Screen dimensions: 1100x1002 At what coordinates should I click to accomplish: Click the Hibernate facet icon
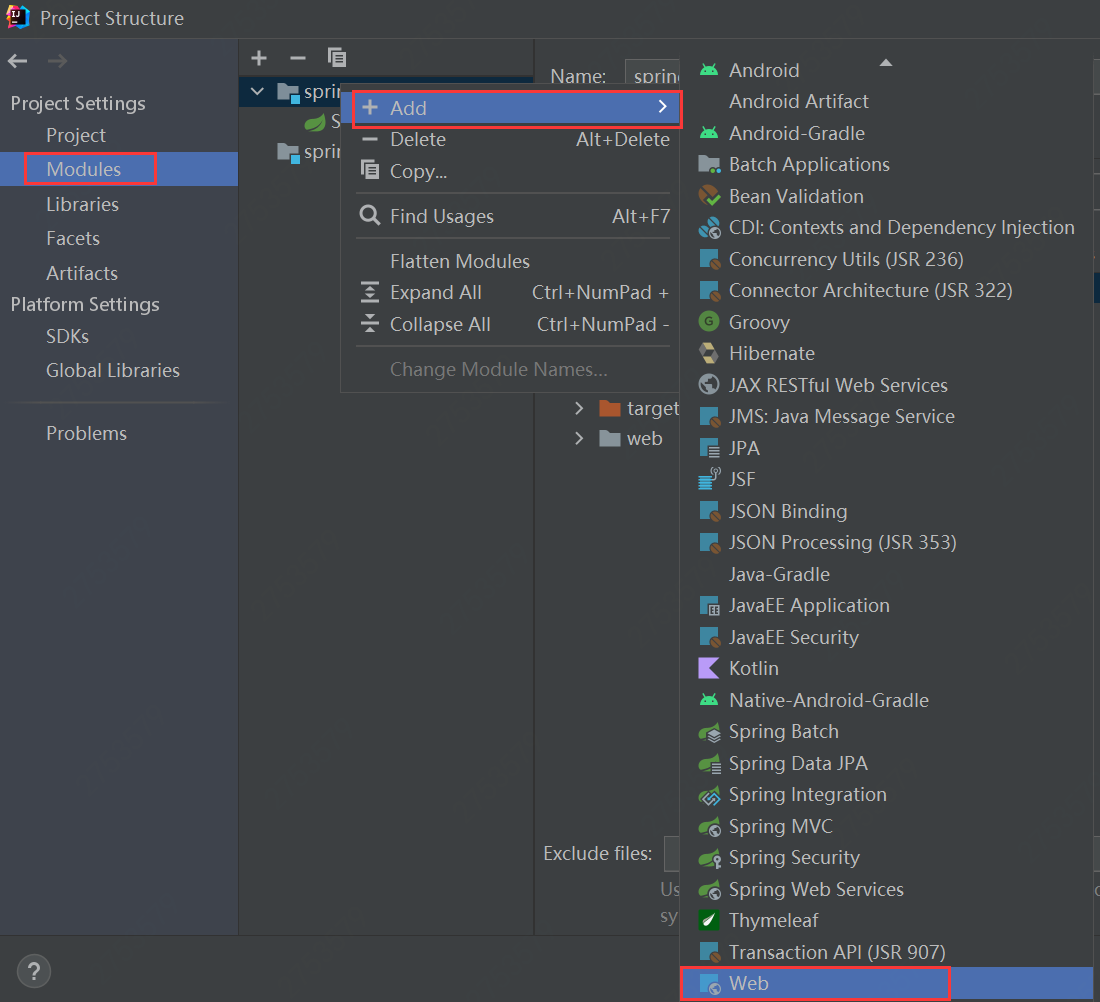coord(709,353)
